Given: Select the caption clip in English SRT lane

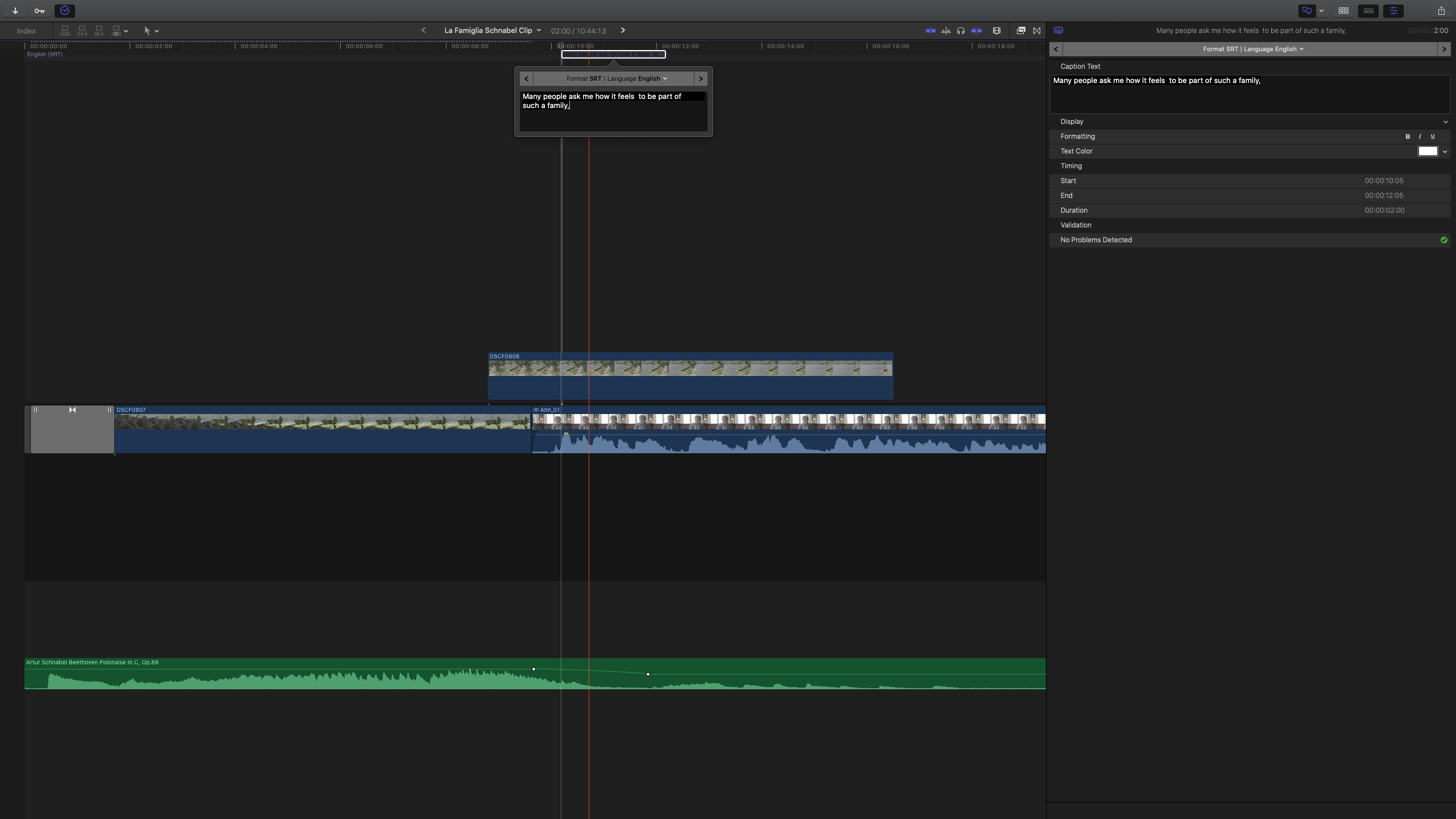Looking at the screenshot, I should pyautogui.click(x=613, y=54).
